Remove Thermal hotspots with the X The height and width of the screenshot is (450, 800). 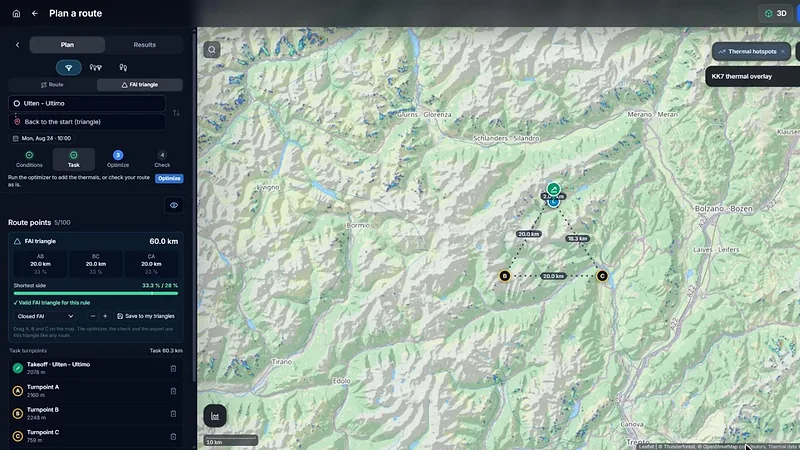[782, 52]
